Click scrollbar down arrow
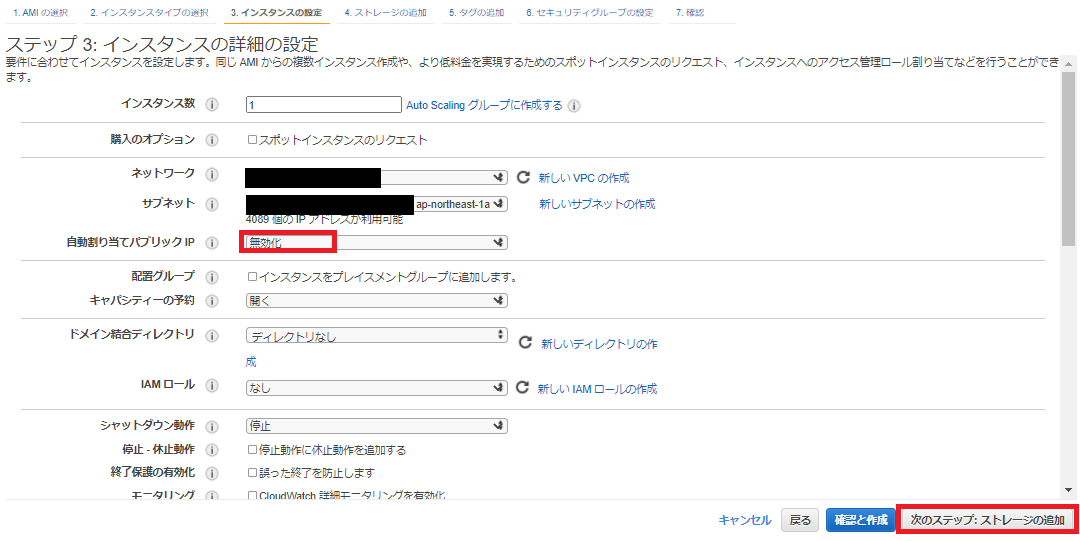1080x541 pixels. (1068, 490)
